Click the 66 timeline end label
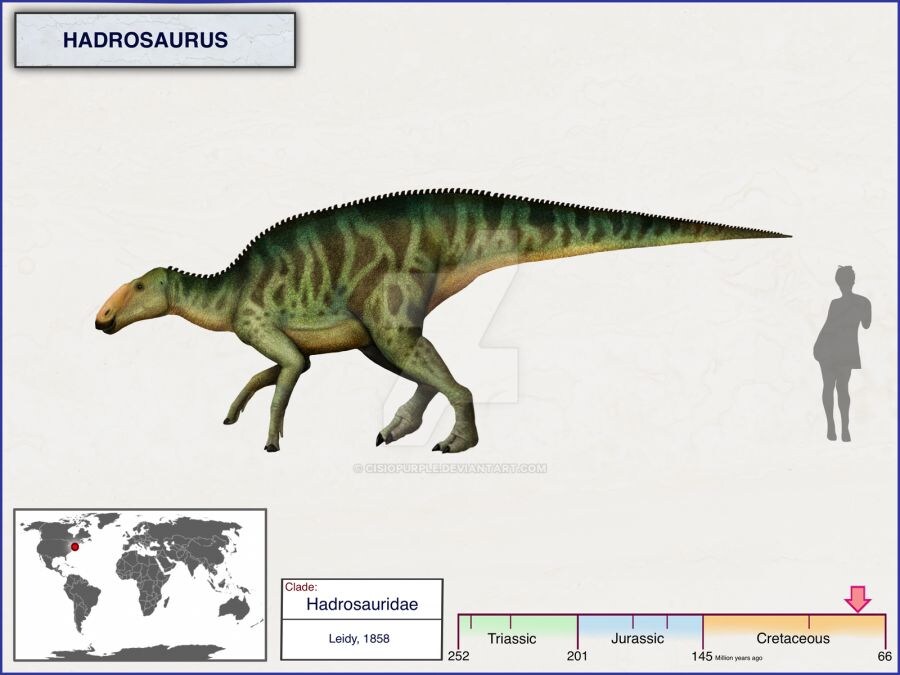Image resolution: width=900 pixels, height=675 pixels. coord(884,657)
